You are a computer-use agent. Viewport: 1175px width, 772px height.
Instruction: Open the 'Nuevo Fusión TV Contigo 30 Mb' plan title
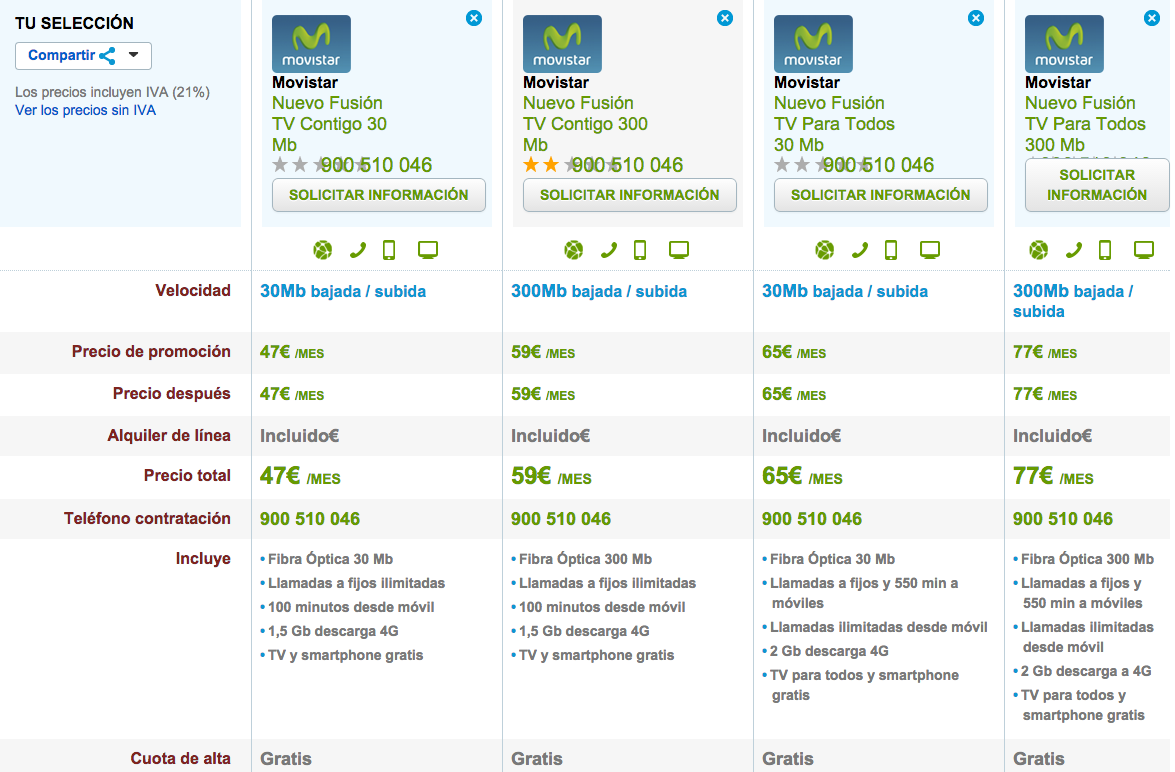tap(330, 124)
